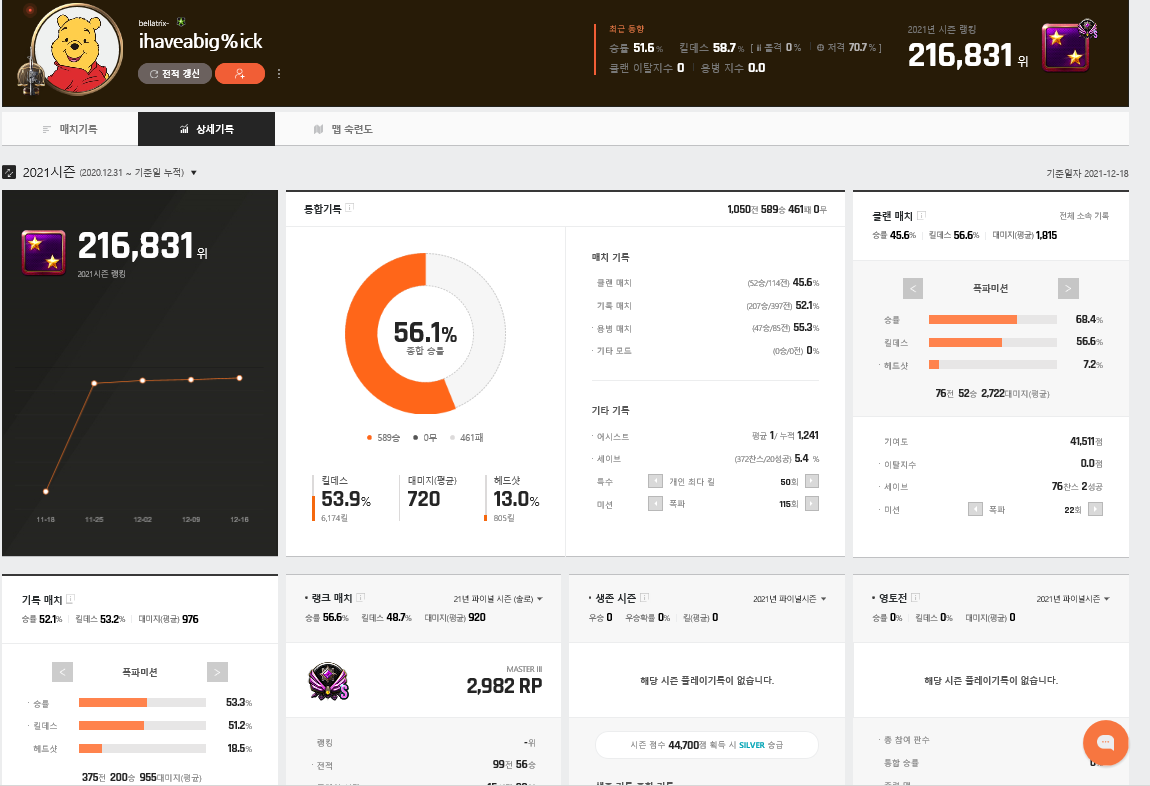
Task: Open the 맵 숙련도 tab
Action: point(344,129)
